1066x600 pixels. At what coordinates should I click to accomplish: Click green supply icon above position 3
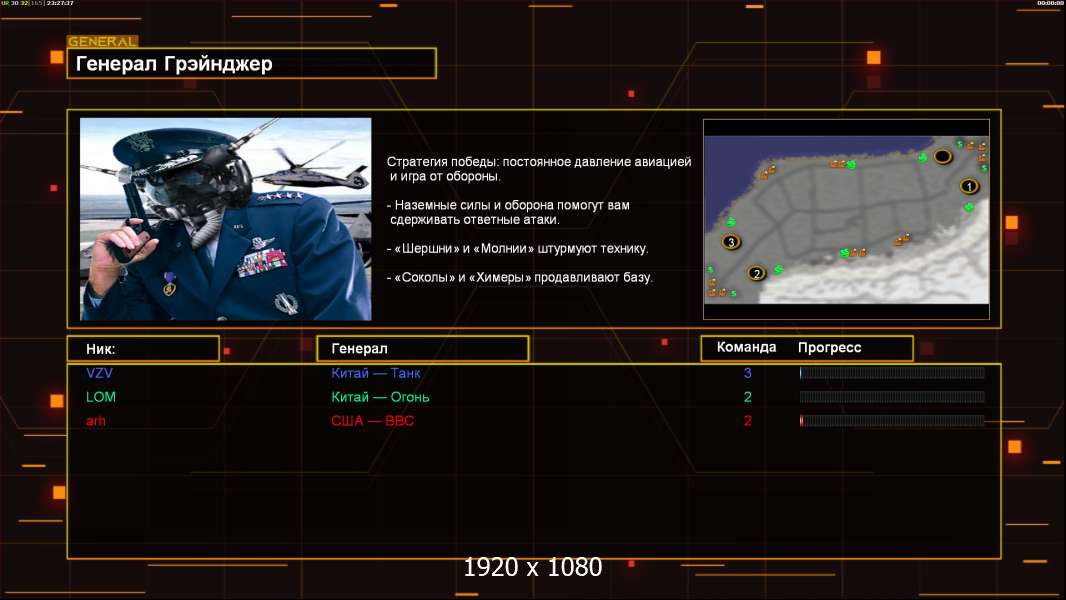(x=730, y=222)
